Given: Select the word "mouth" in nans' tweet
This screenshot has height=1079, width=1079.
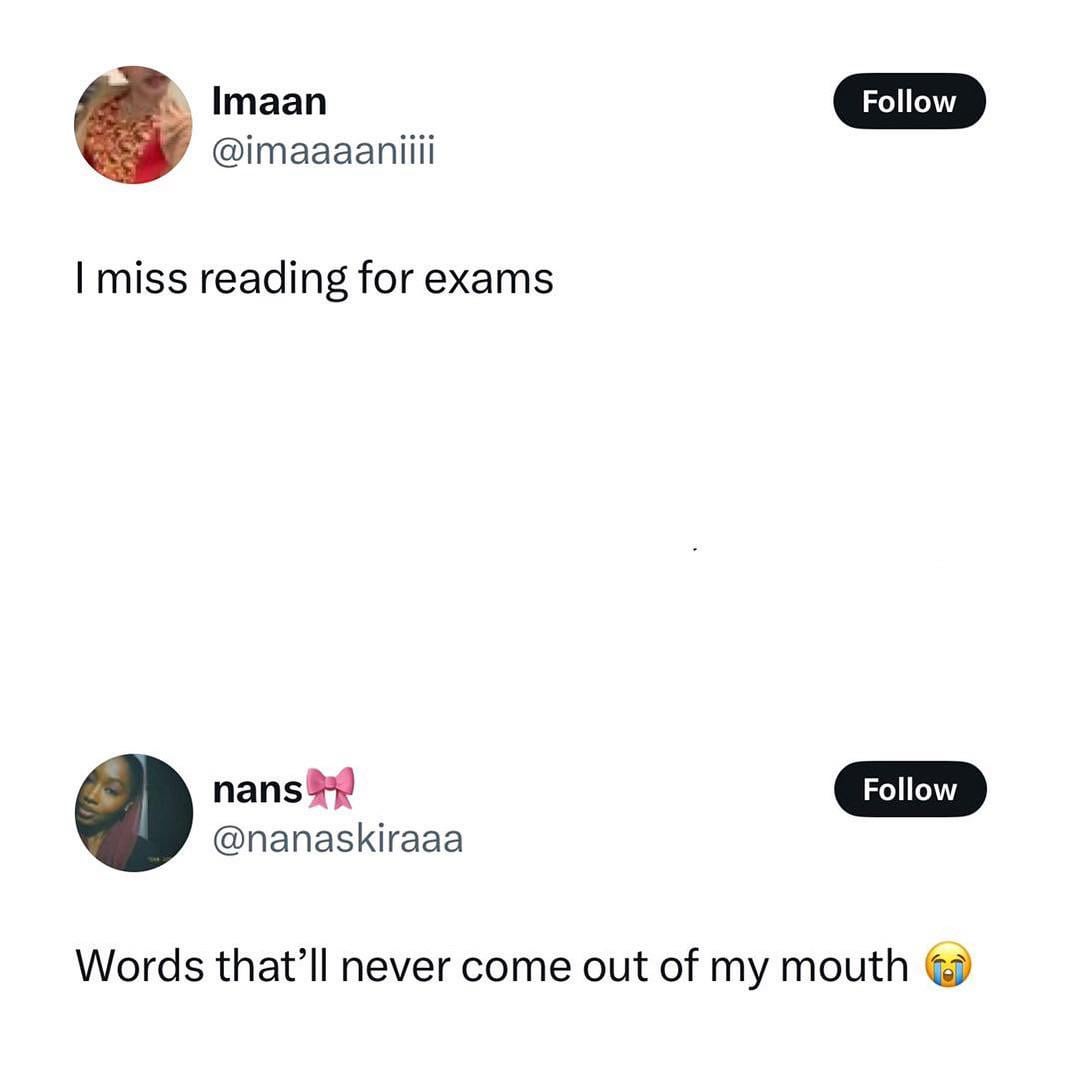Looking at the screenshot, I should click(x=844, y=966).
